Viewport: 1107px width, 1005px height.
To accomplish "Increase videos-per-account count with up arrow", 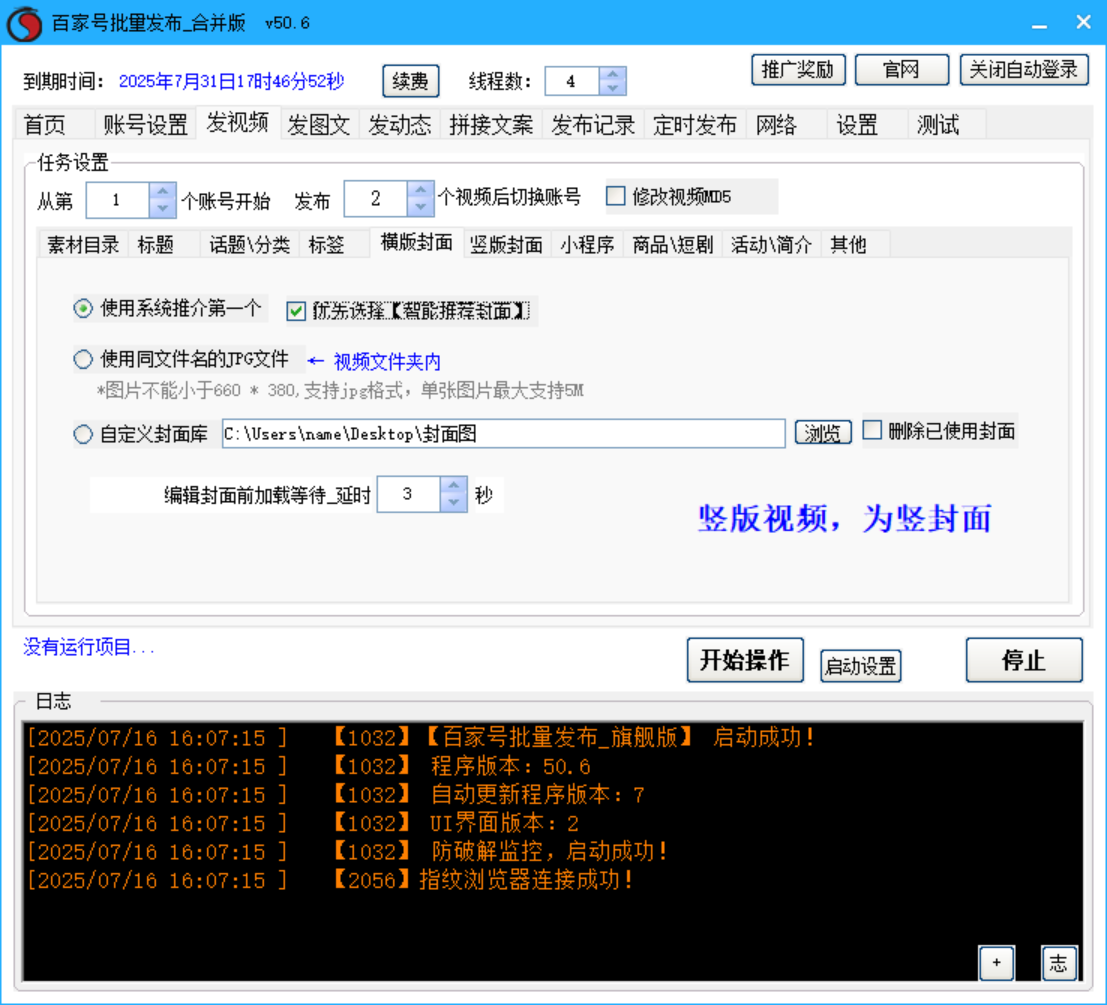I will [421, 191].
